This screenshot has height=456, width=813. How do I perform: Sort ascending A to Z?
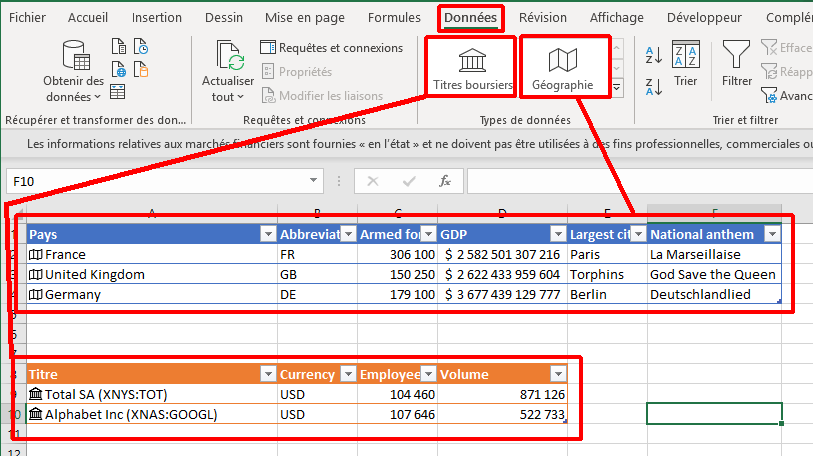tap(654, 55)
